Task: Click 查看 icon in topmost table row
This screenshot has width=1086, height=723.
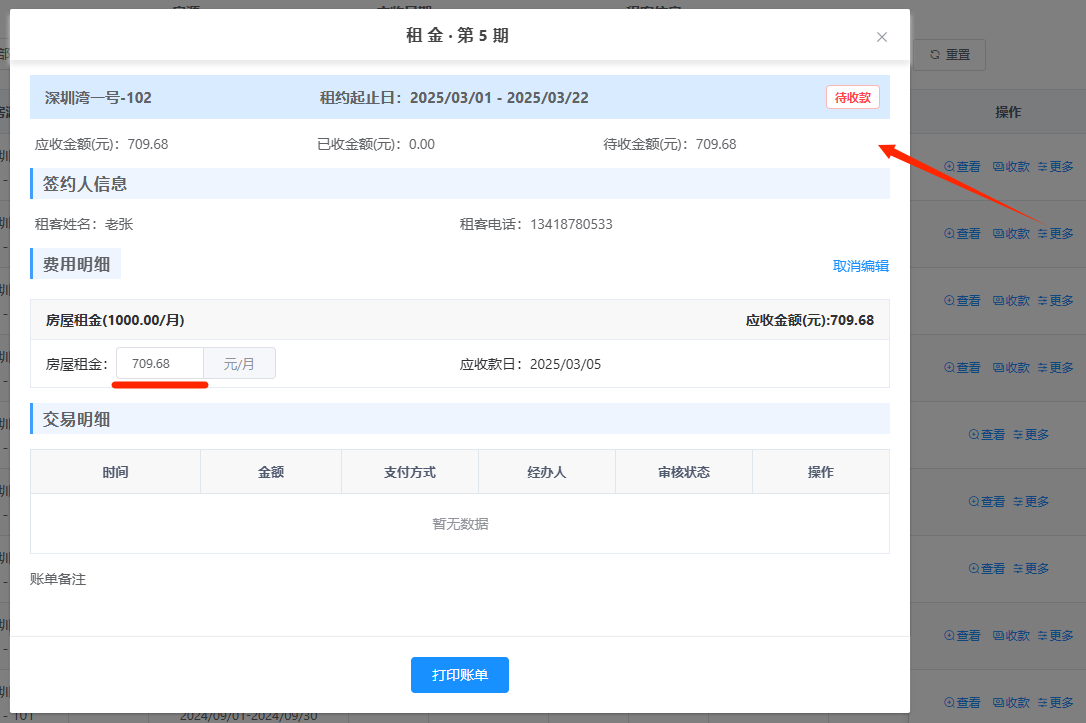Action: [x=962, y=167]
